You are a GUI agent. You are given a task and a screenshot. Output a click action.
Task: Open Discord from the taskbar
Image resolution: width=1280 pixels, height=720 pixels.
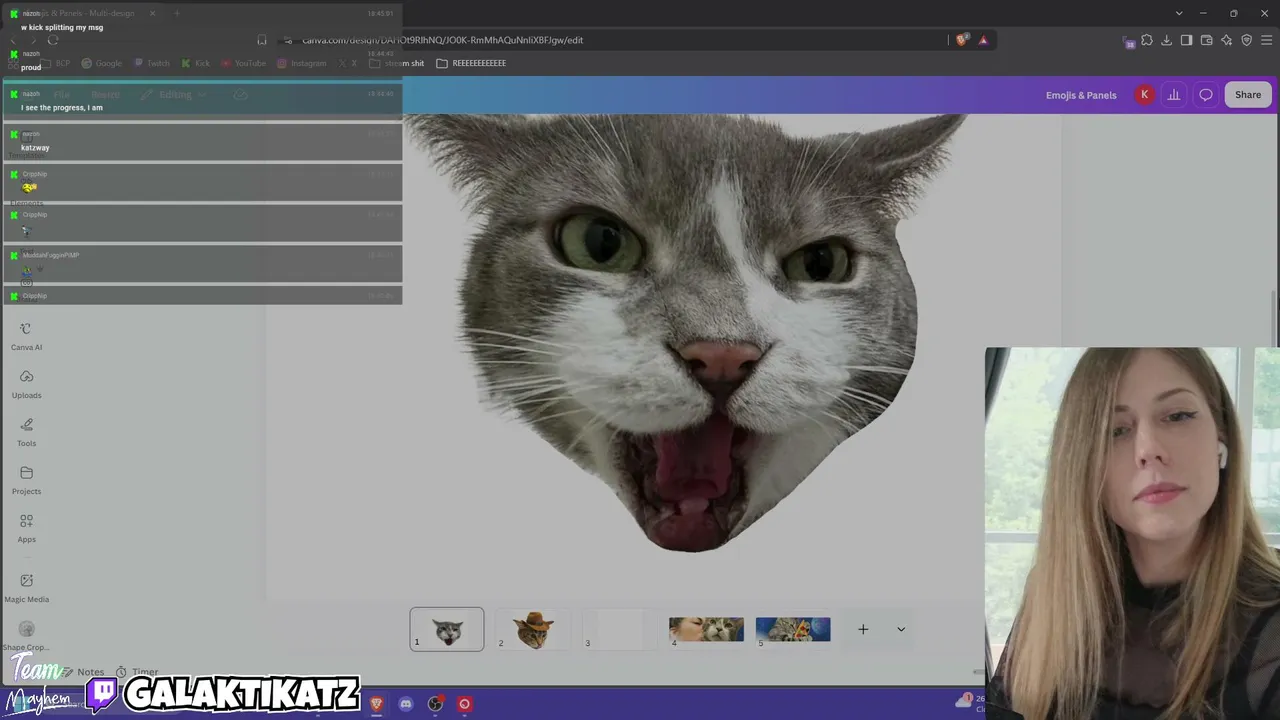[x=405, y=704]
